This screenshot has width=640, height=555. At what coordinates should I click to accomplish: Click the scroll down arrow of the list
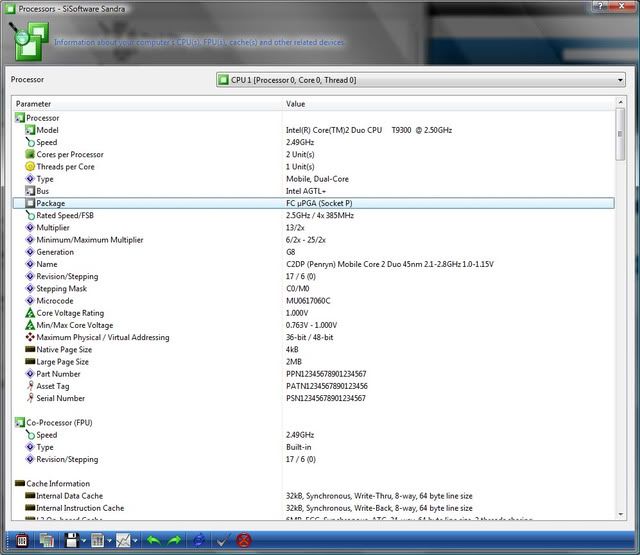(x=620, y=515)
